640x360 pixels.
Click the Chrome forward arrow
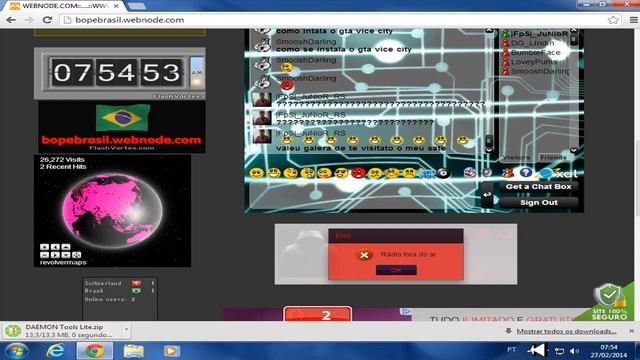point(29,20)
